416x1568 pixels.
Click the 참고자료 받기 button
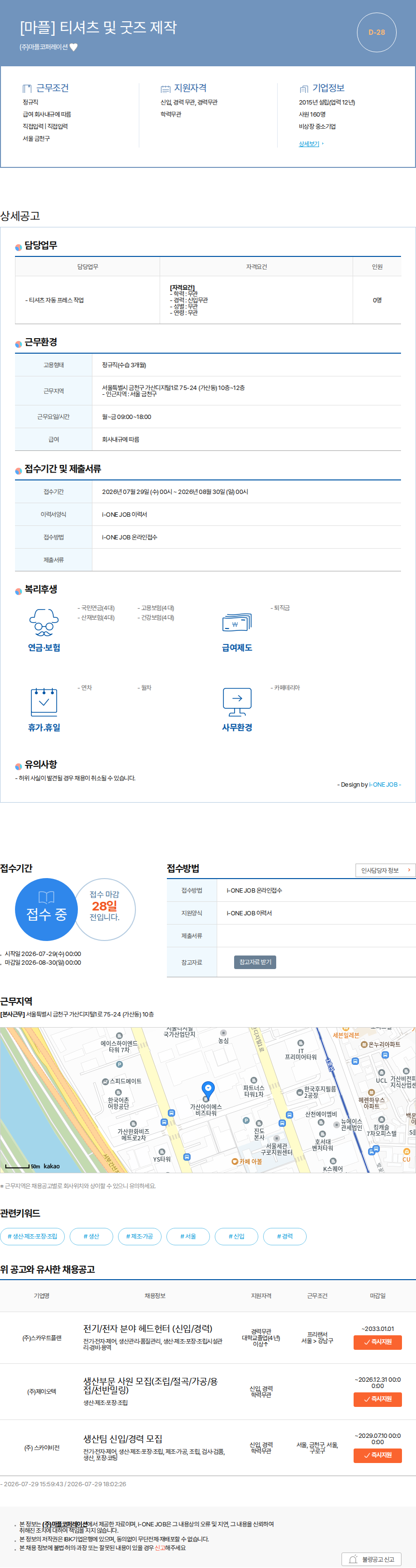pyautogui.click(x=255, y=962)
